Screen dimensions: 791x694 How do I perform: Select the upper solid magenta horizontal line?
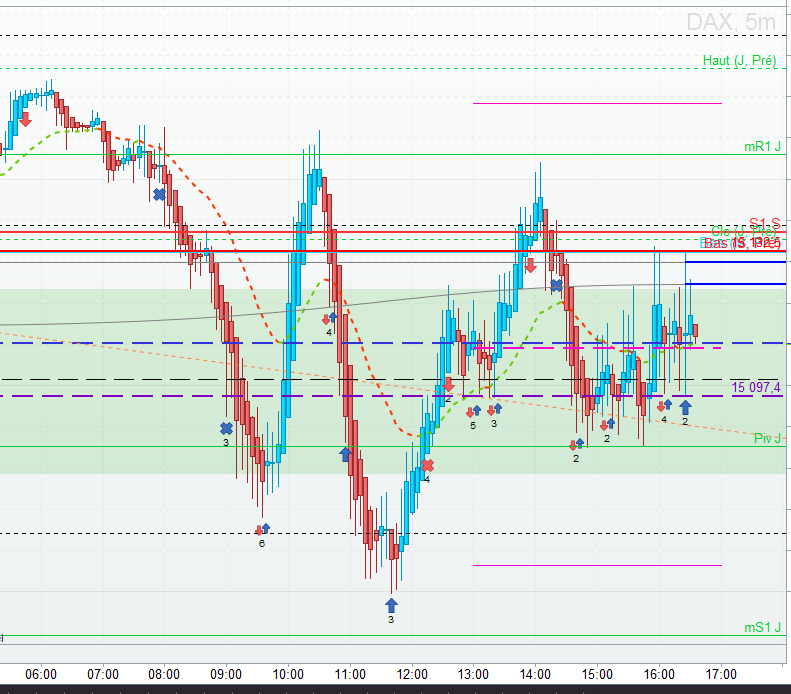tap(597, 103)
